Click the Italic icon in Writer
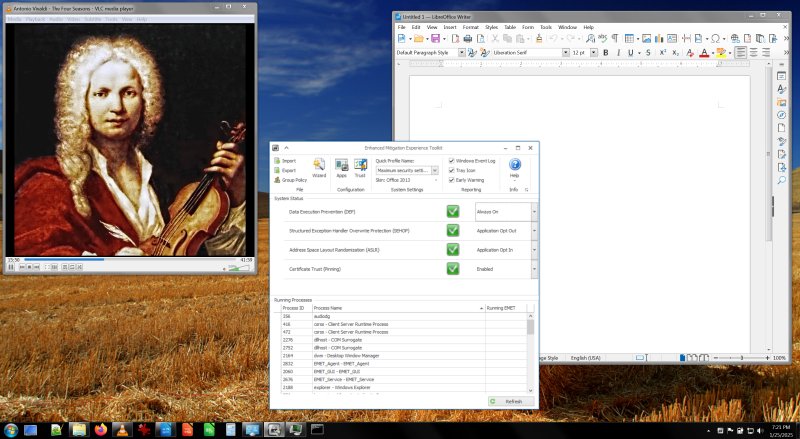 [x=619, y=52]
